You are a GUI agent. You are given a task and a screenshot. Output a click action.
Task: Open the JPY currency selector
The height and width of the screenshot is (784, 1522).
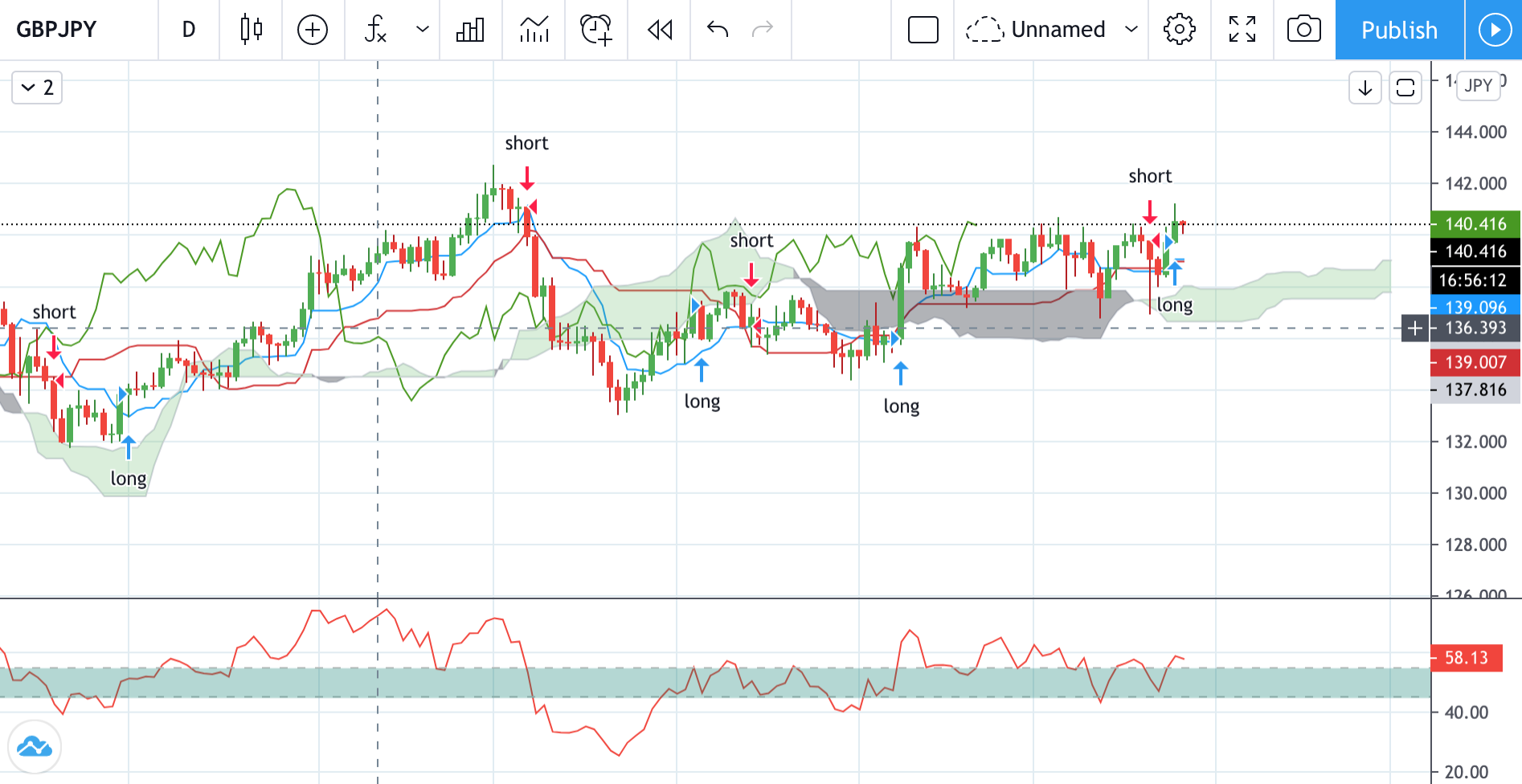(1479, 85)
